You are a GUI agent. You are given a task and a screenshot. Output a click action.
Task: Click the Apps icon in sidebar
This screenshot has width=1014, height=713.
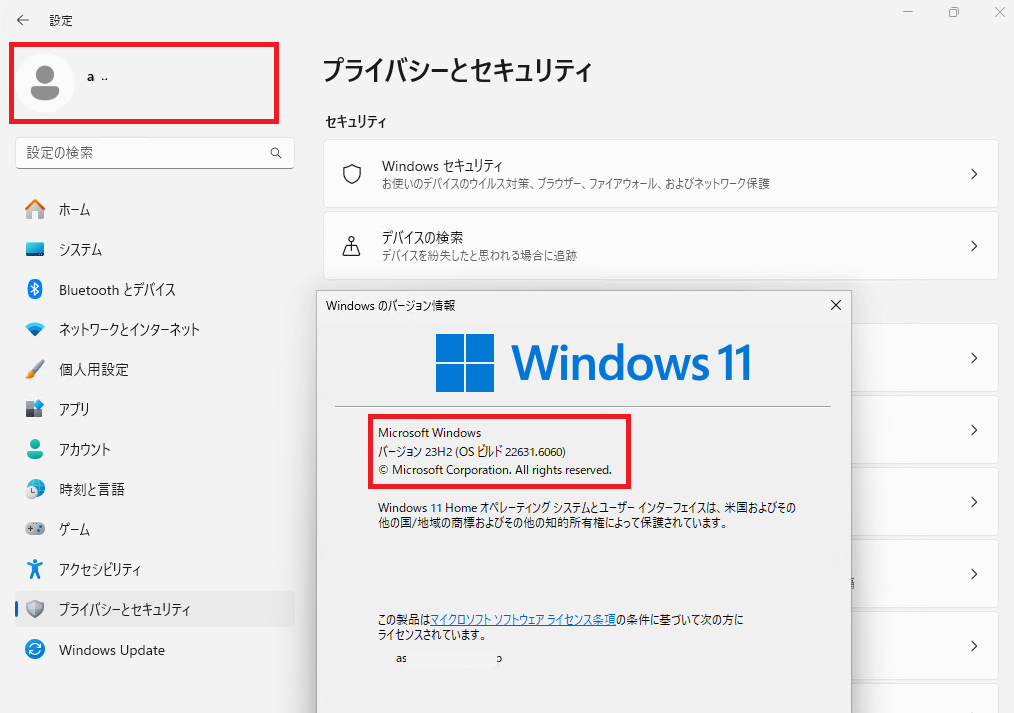coord(35,409)
